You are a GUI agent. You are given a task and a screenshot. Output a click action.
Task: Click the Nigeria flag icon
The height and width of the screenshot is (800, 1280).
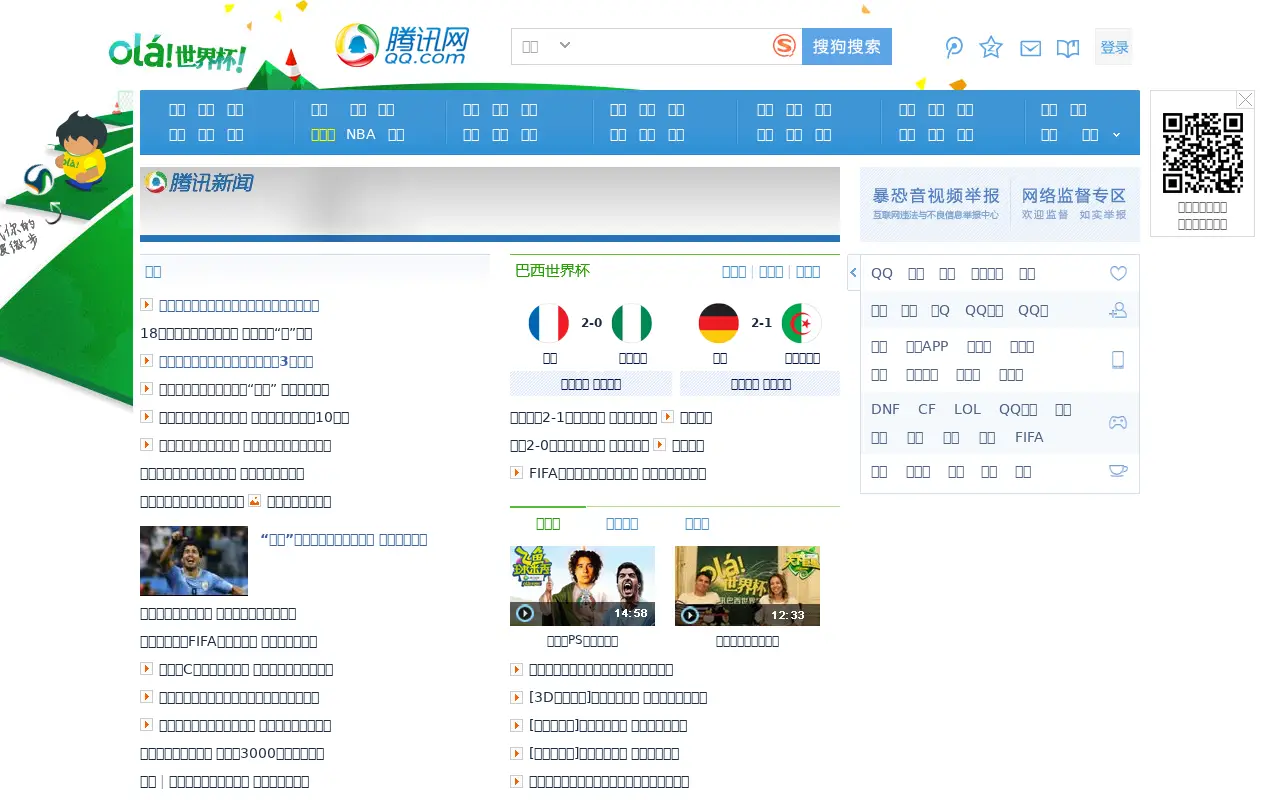(632, 323)
